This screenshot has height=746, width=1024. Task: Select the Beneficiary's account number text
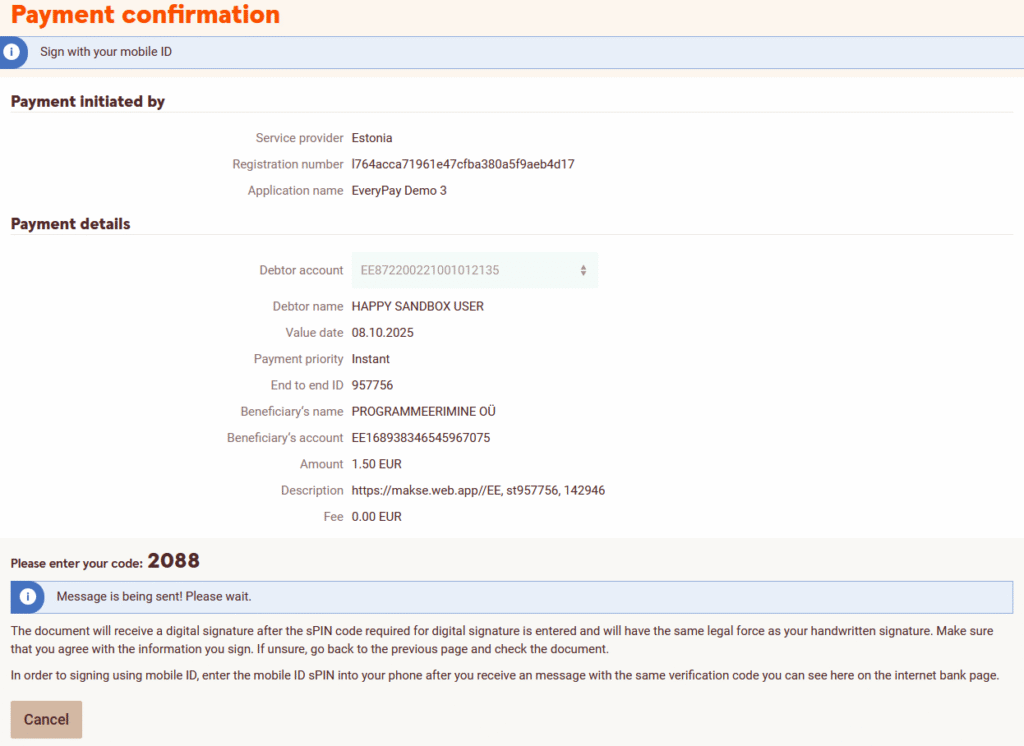click(421, 438)
